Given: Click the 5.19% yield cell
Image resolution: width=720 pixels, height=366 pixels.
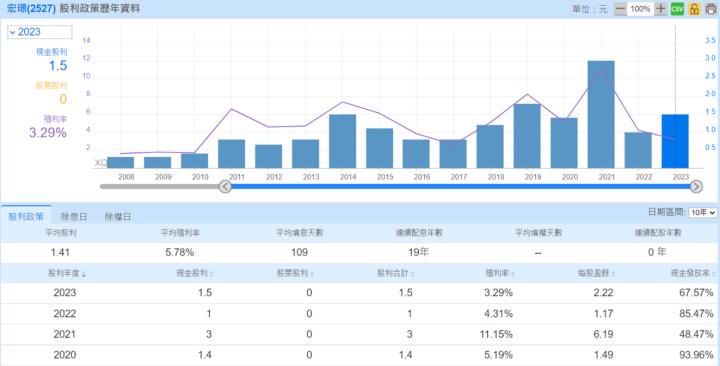Looking at the screenshot, I should (498, 355).
